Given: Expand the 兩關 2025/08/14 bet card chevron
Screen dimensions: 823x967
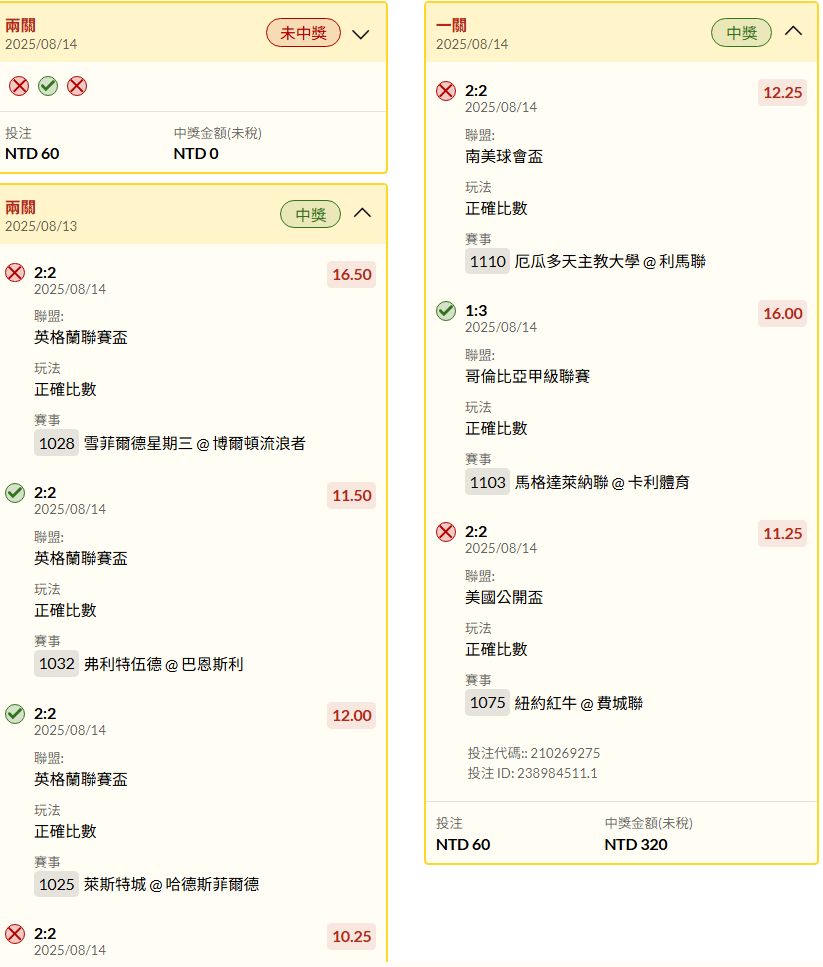Looking at the screenshot, I should pyautogui.click(x=361, y=35).
